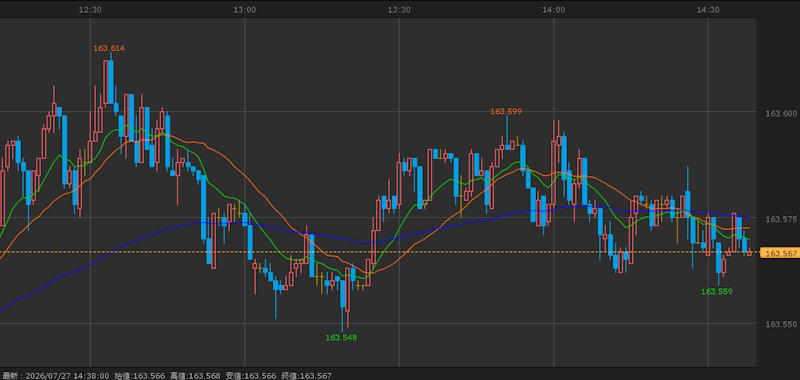Viewport: 800px width, 380px height.
Task: Select the green 163.559 low label
Action: (x=716, y=291)
